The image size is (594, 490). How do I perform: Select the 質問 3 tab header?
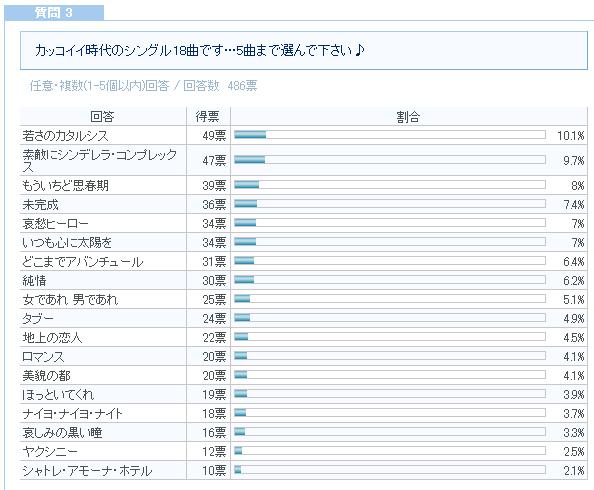tap(53, 13)
